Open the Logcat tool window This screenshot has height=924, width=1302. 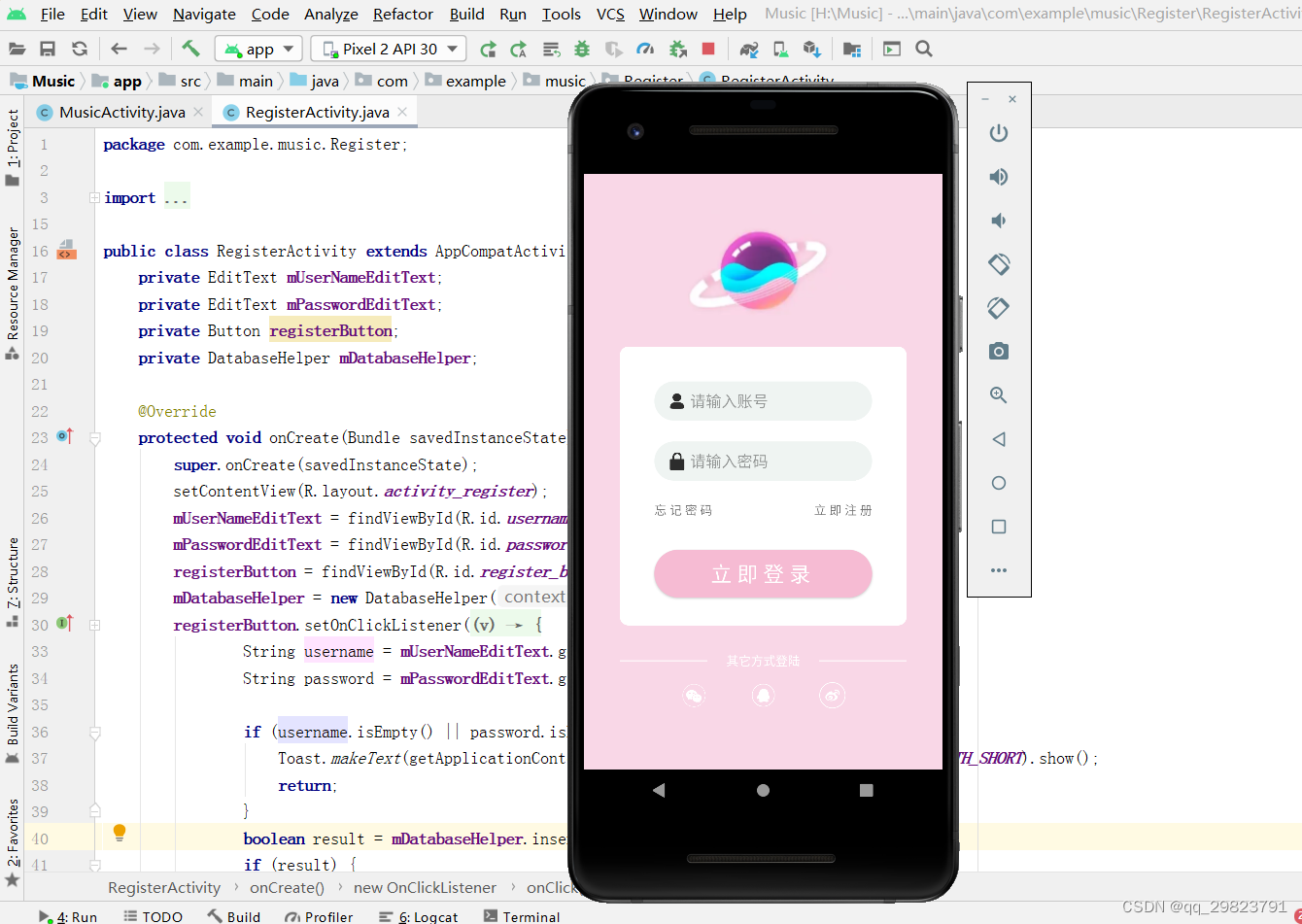pyautogui.click(x=418, y=916)
